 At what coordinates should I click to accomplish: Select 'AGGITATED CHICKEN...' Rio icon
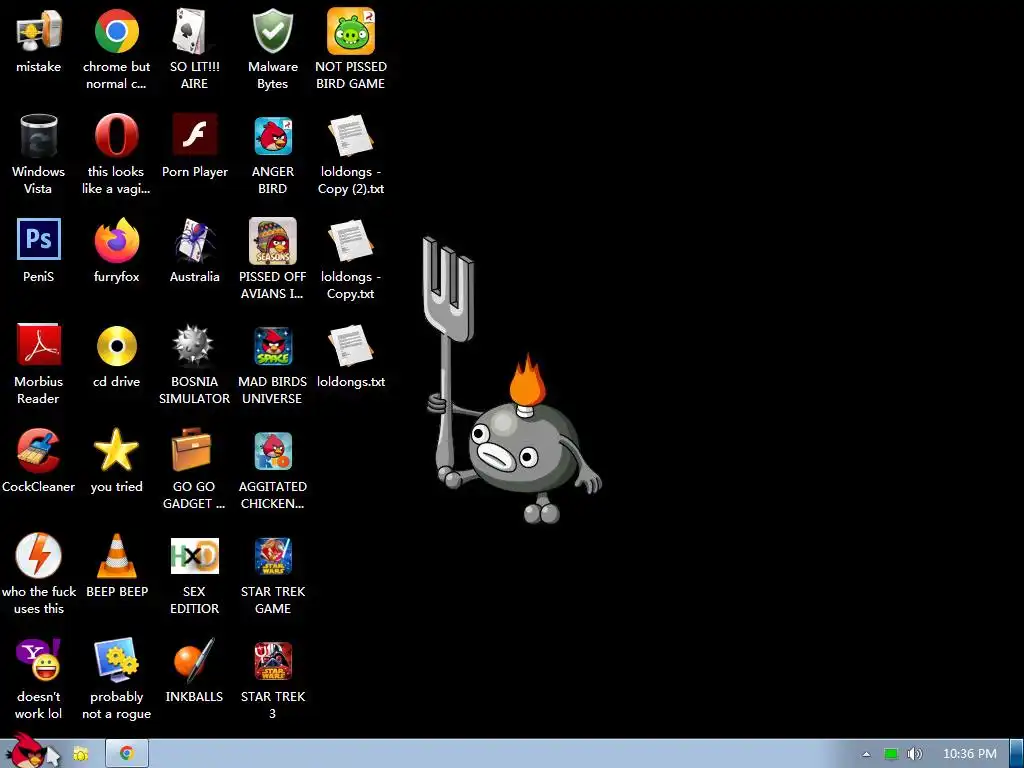pos(273,451)
